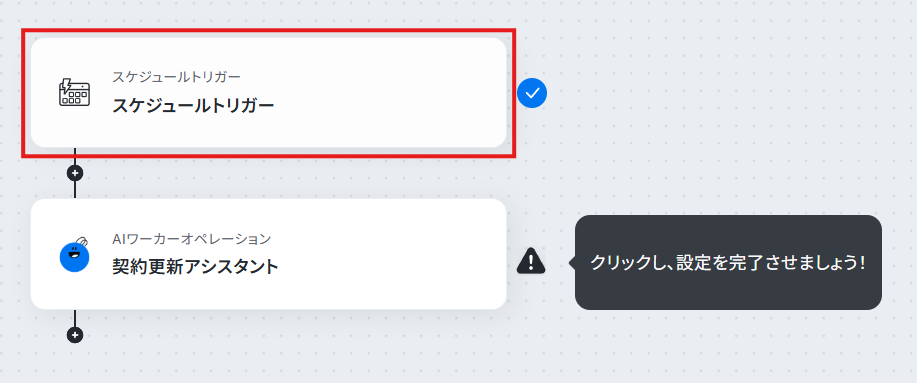This screenshot has width=917, height=383.
Task: Click the dark tooltip saying 設定を完了させましょう
Action: [x=728, y=263]
